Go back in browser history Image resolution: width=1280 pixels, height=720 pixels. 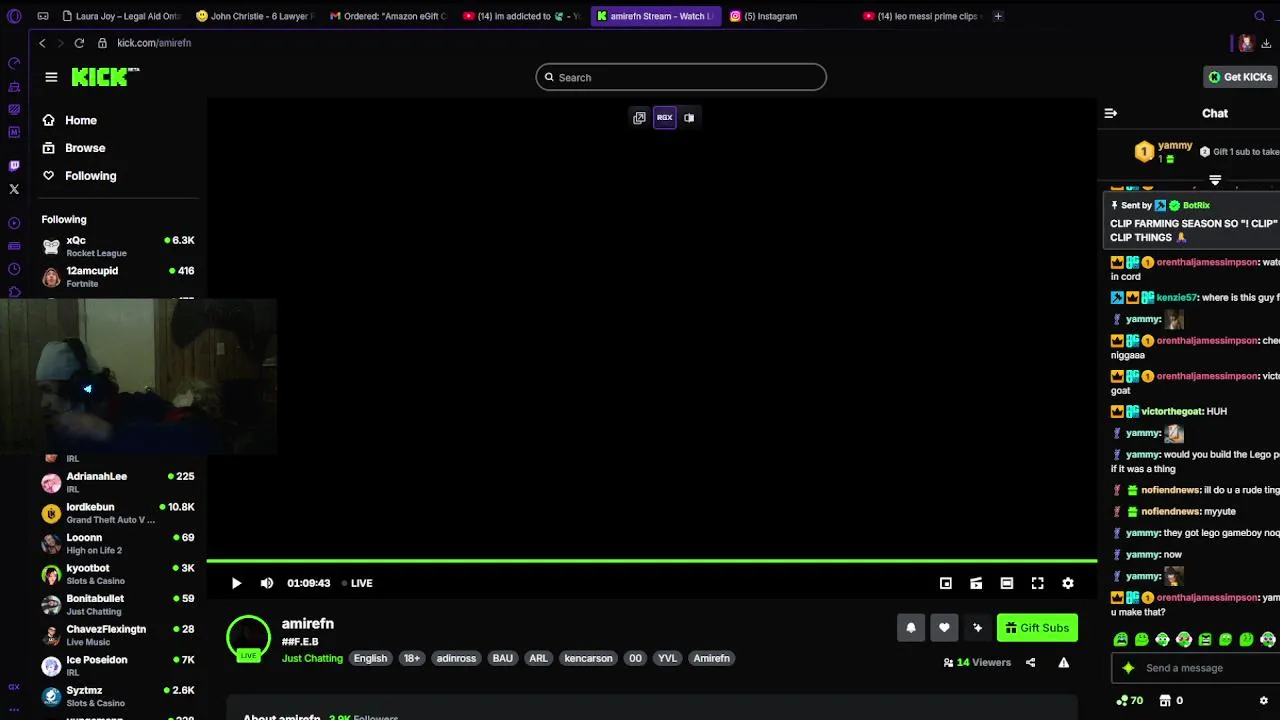[x=42, y=43]
